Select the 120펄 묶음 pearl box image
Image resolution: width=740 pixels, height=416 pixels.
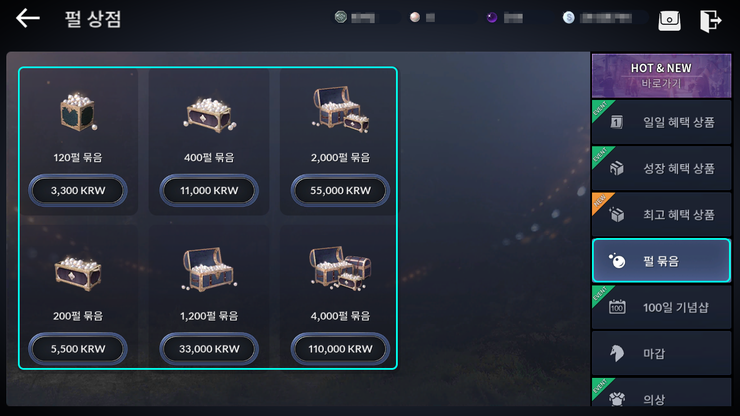coord(78,112)
